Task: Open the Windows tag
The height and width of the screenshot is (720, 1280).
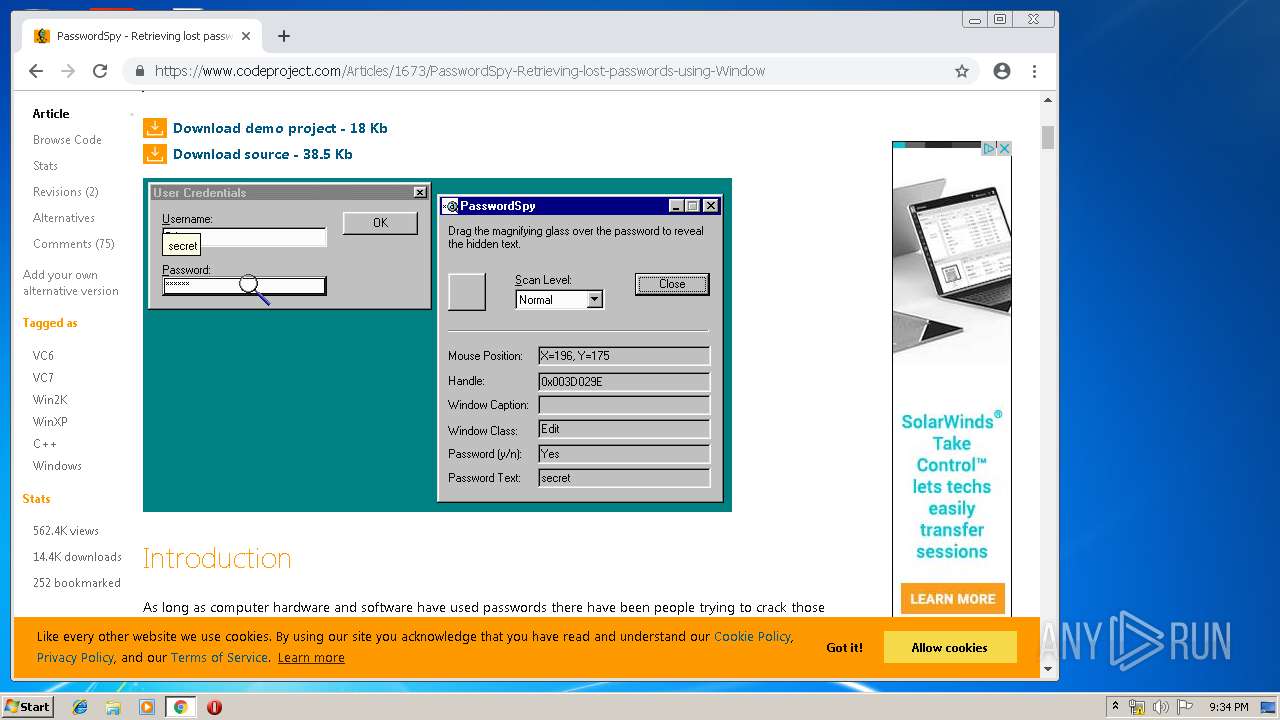Action: tap(57, 466)
